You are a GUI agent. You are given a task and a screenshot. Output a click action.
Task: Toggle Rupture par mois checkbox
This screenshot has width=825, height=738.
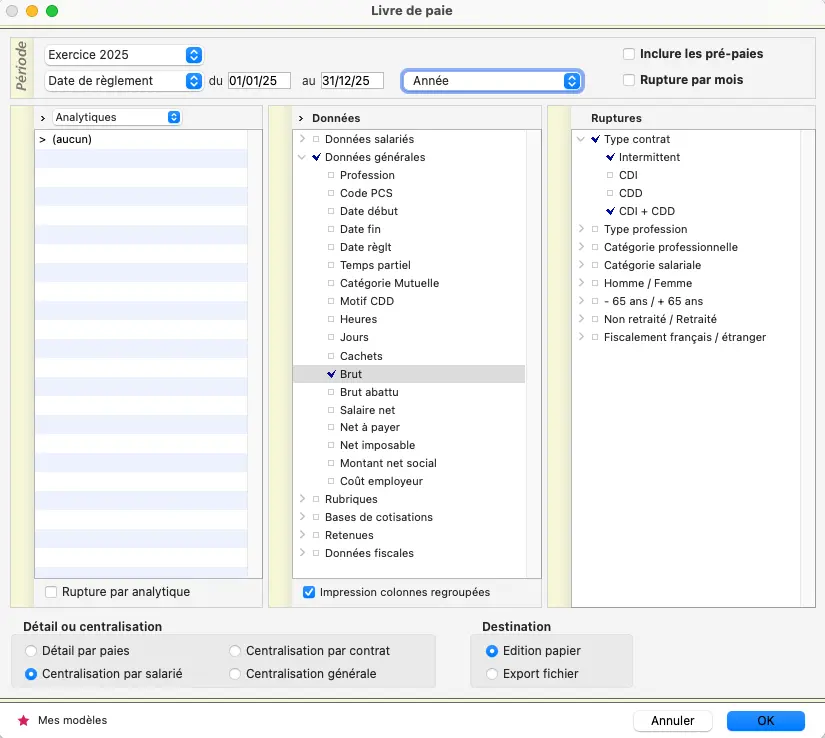pos(629,80)
